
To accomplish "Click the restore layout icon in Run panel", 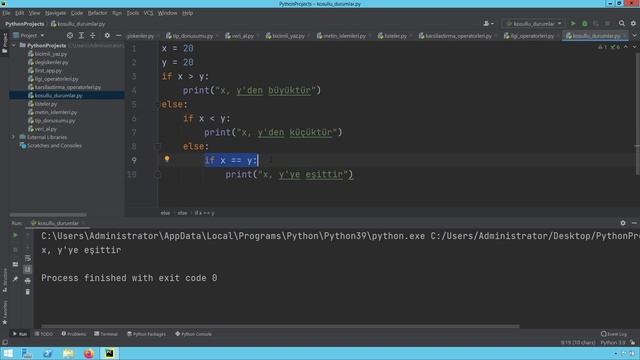I will pos(15,264).
